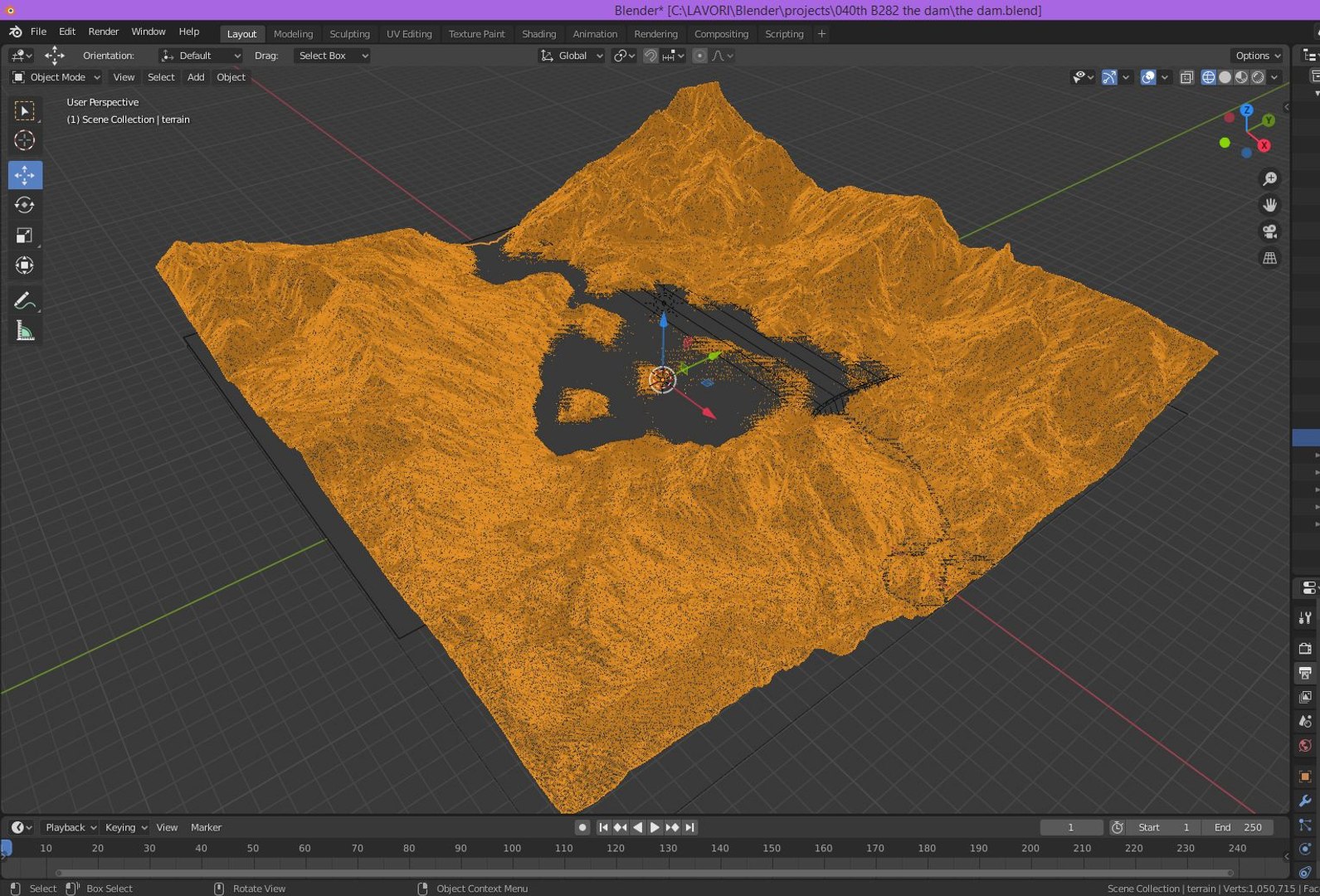Click the timeline horizontal scrollbar
Screen dimensions: 1320x896
click(644, 873)
